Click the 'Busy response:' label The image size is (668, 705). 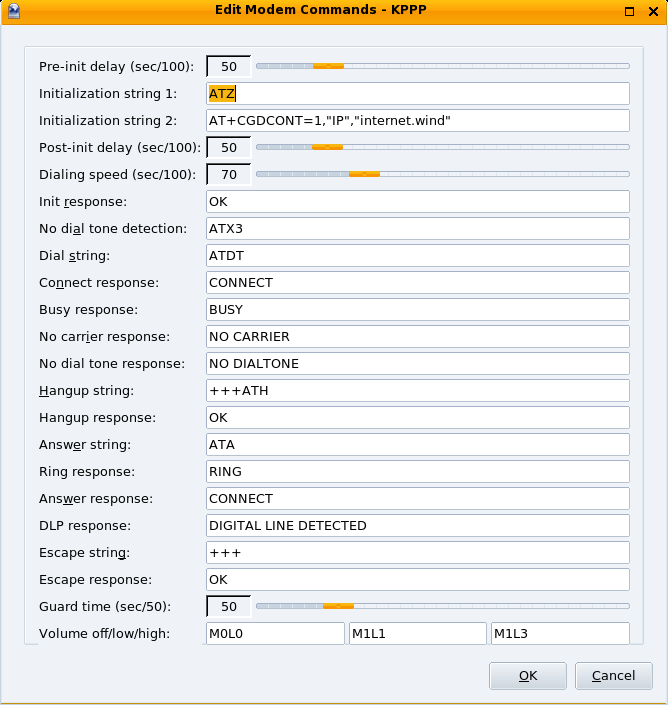pos(88,310)
